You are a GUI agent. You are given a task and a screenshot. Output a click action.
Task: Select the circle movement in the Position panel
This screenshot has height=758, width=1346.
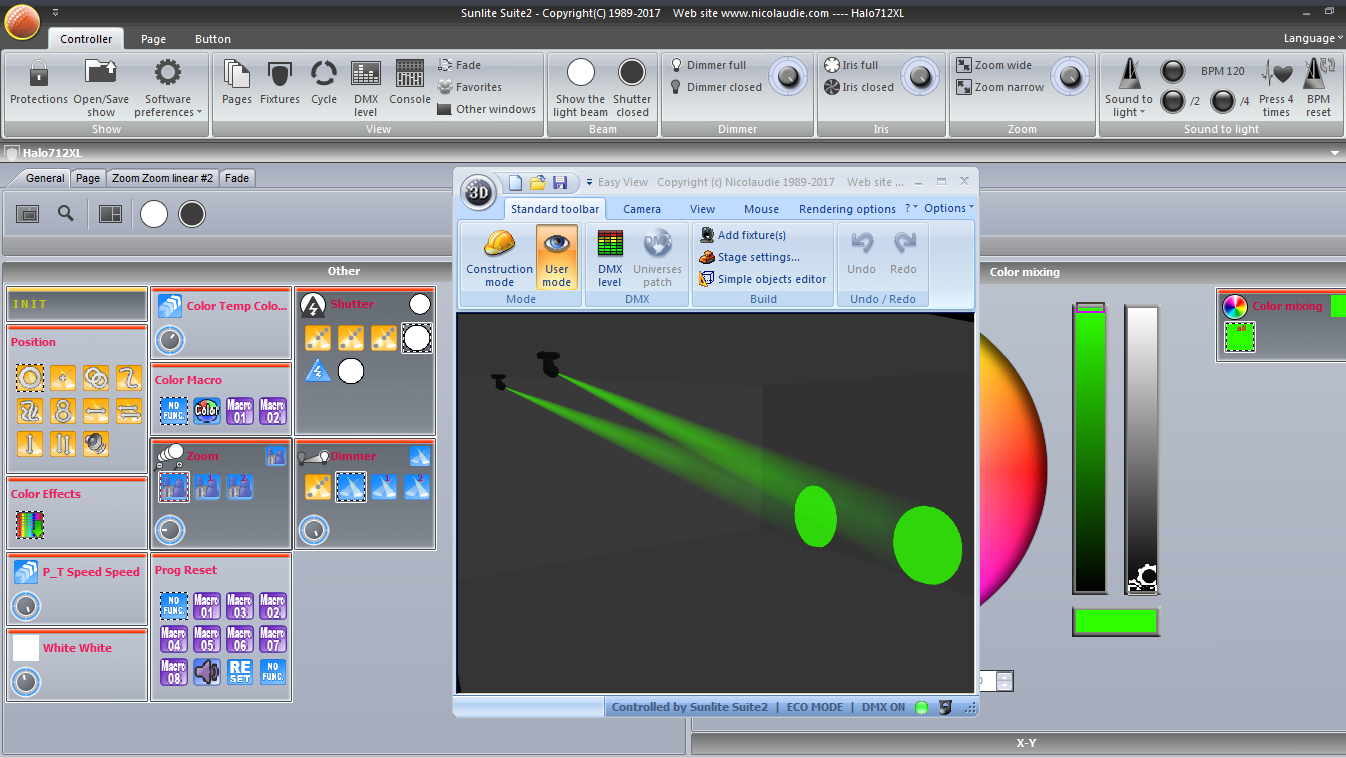tap(30, 377)
